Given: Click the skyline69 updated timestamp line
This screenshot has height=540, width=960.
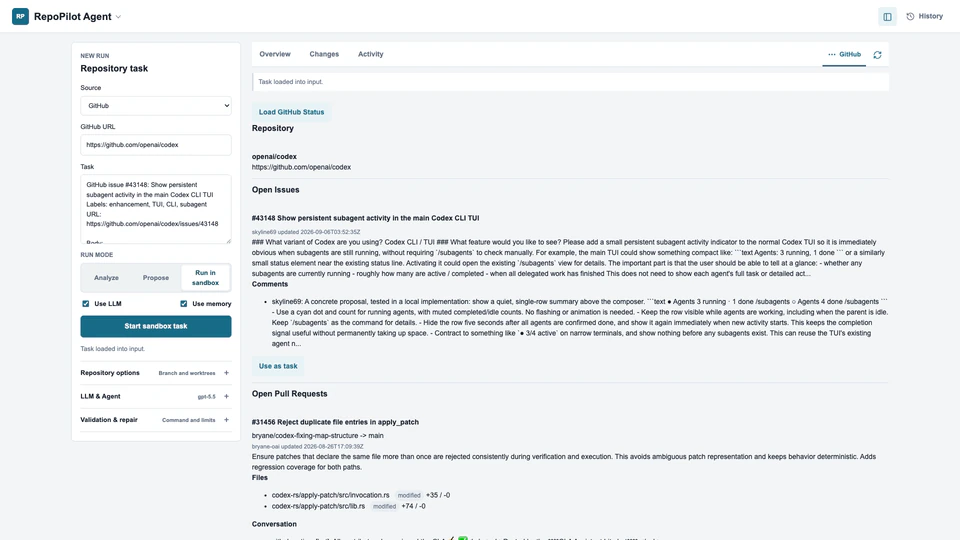Looking at the screenshot, I should 306,232.
